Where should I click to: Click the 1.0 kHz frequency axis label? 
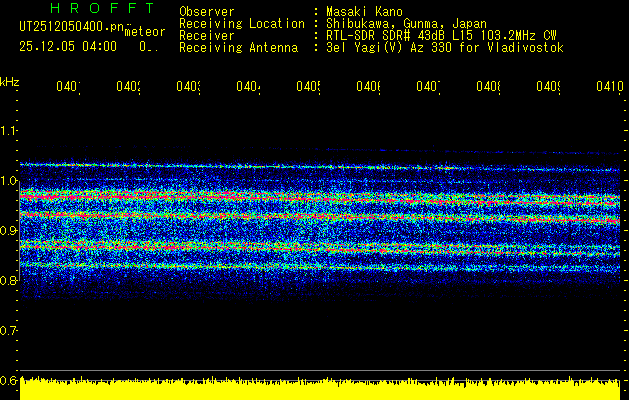tap(8, 181)
